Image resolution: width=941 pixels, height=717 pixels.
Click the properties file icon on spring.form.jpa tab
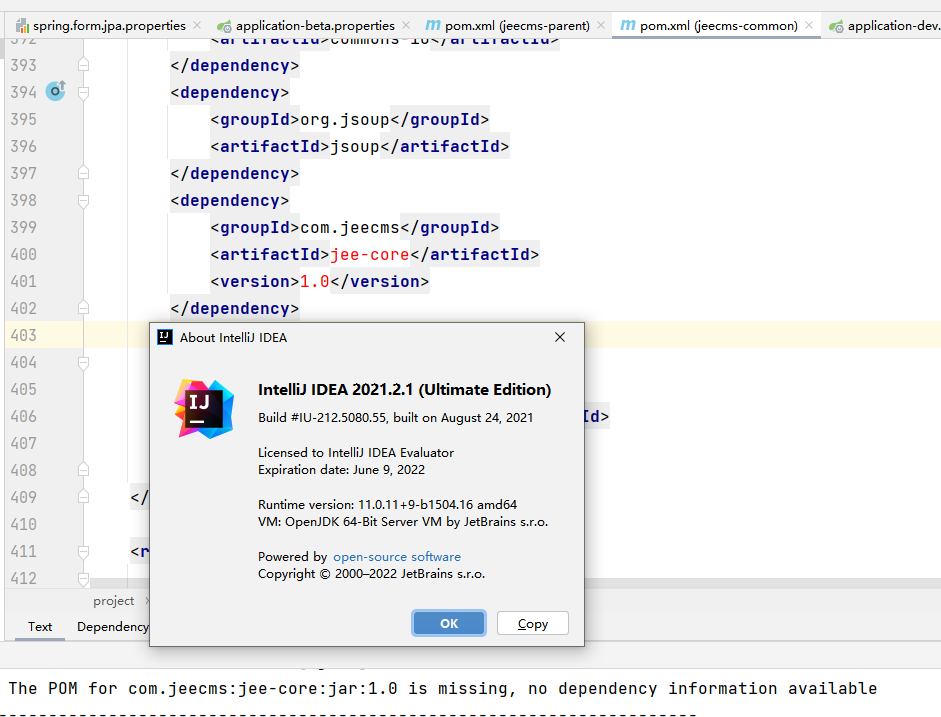tap(23, 26)
